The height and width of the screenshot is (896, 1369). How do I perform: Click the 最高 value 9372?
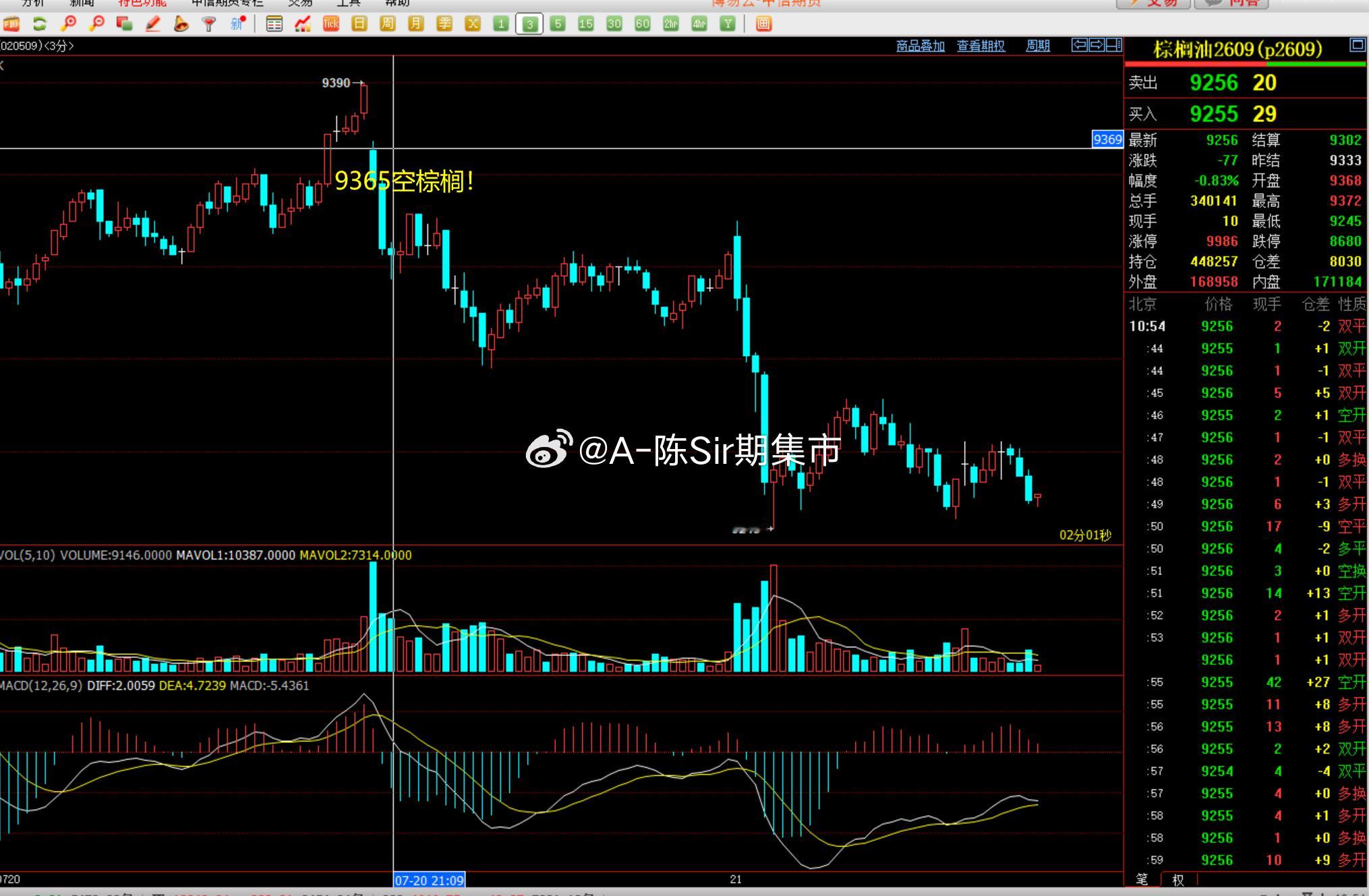click(1345, 201)
